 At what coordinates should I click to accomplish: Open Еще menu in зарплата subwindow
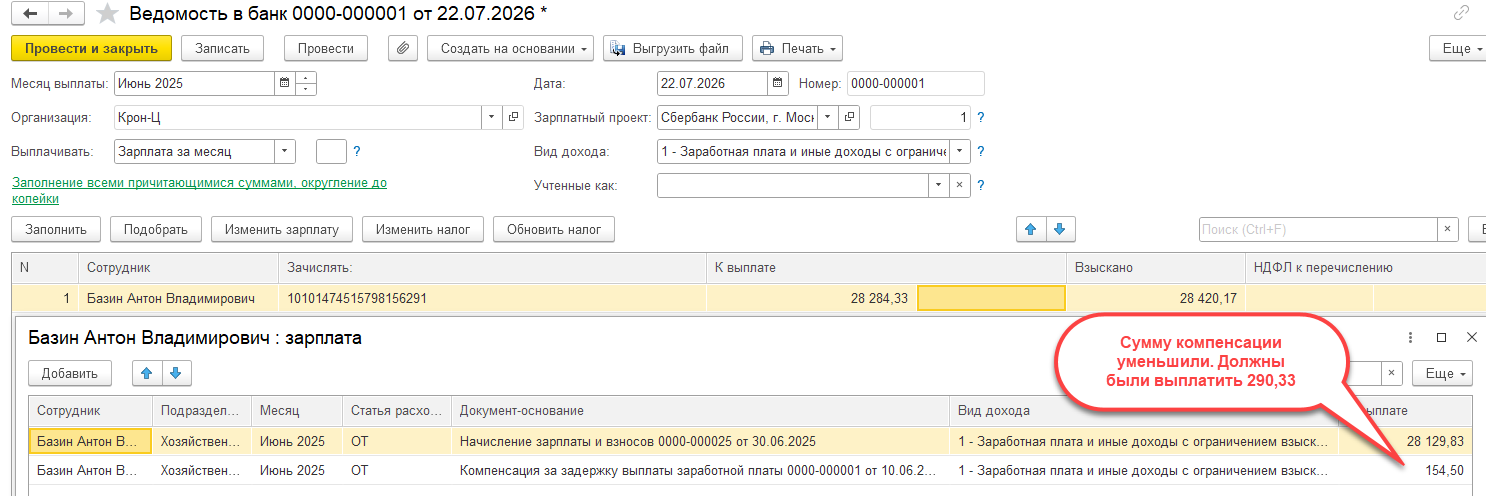point(1443,374)
